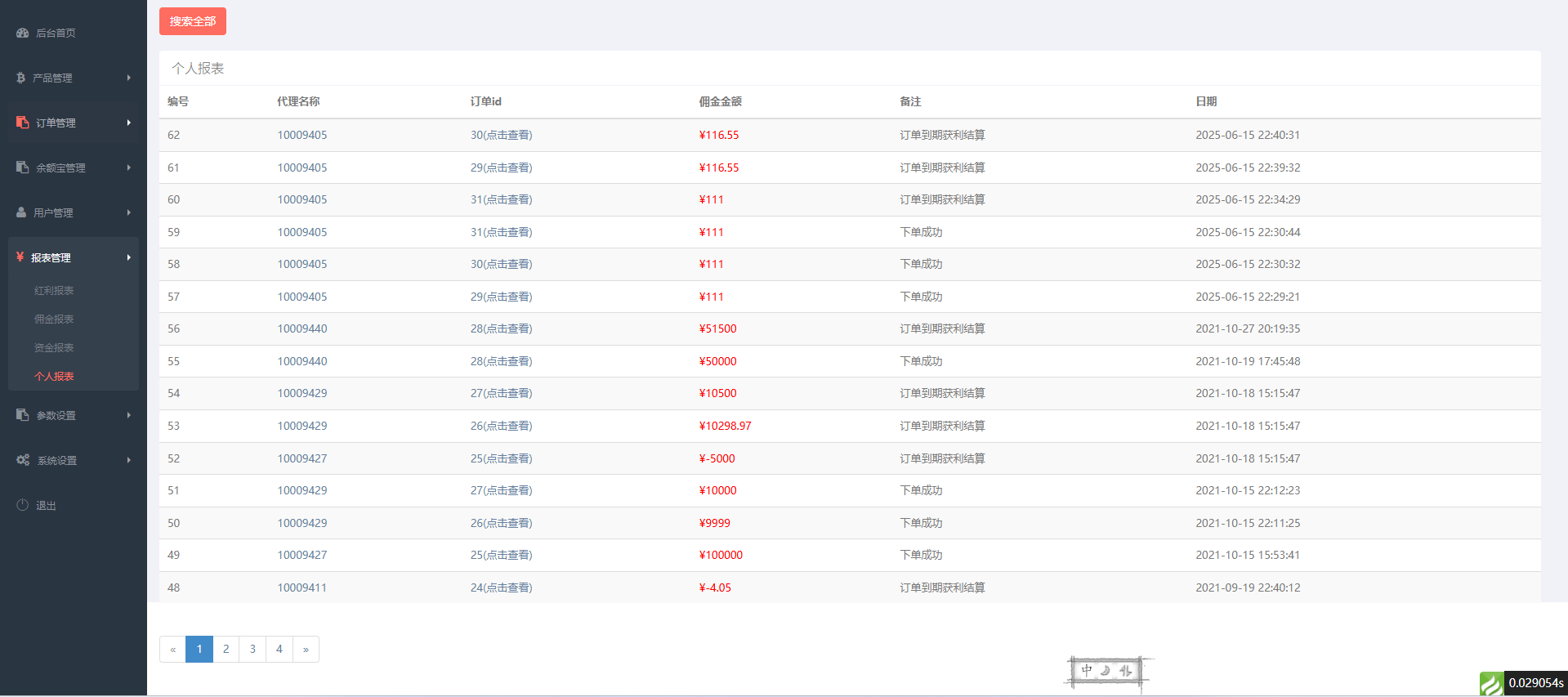Click amount ¥9999 in row 50

click(715, 523)
